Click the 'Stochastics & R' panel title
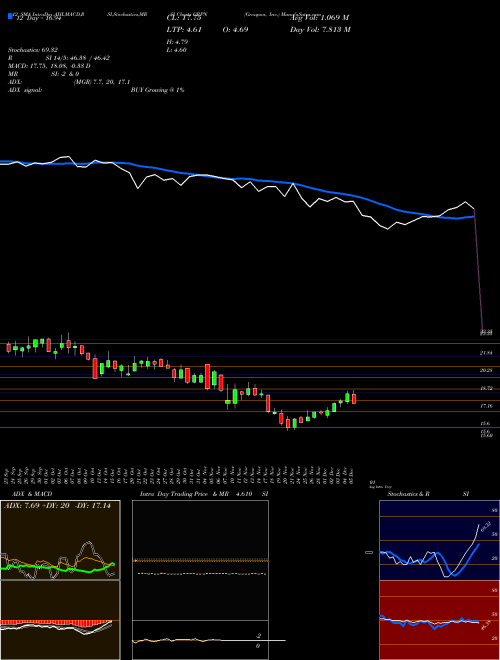500x660 pixels. [408, 494]
